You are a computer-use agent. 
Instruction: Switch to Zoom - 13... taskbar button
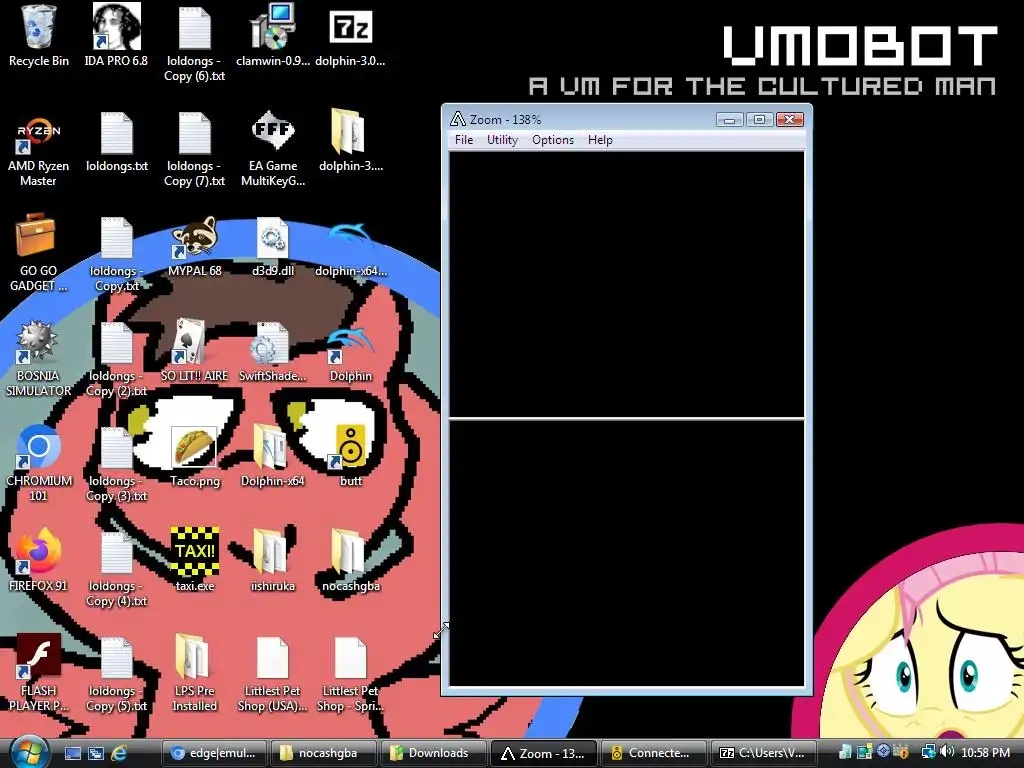(543, 753)
